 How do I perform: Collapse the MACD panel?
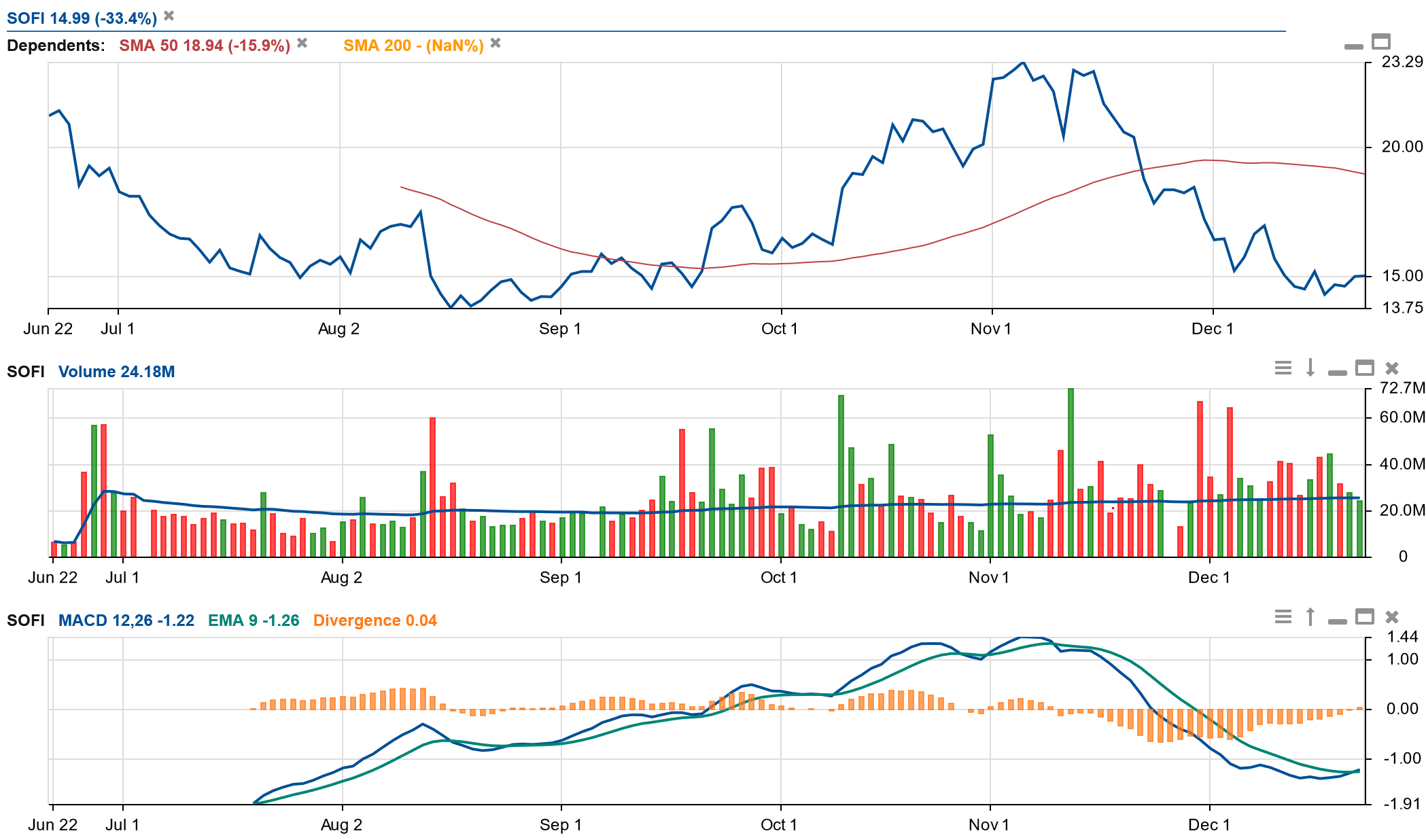(1337, 621)
